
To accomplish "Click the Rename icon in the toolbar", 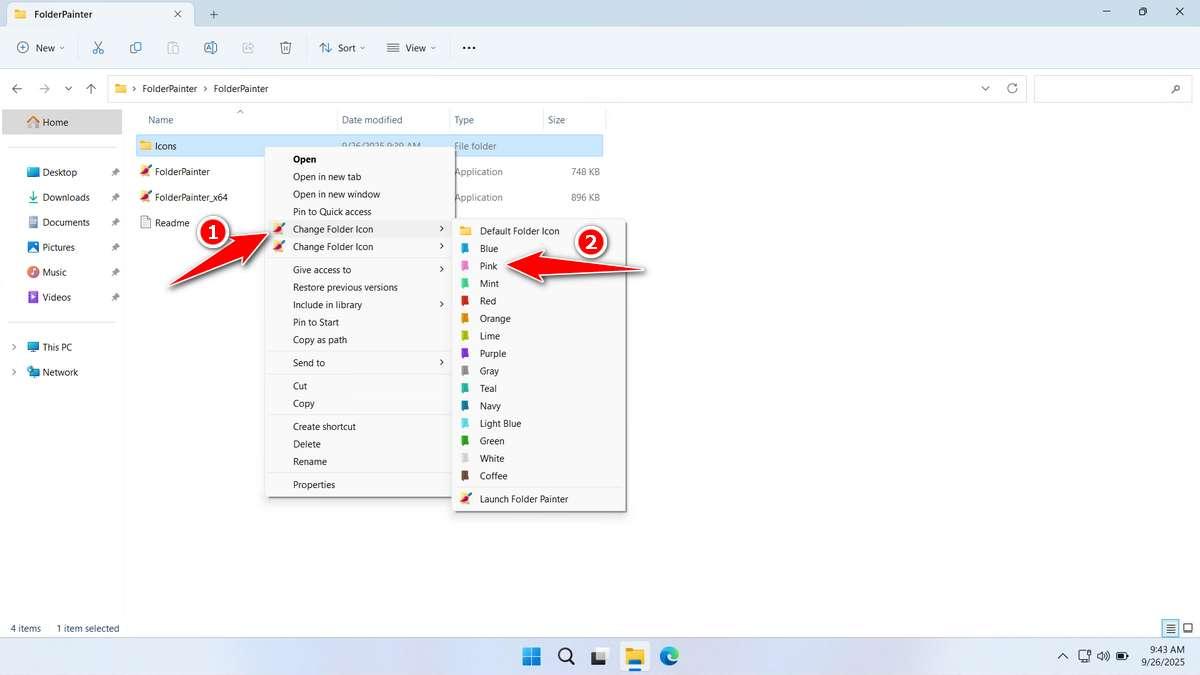I will coord(211,47).
